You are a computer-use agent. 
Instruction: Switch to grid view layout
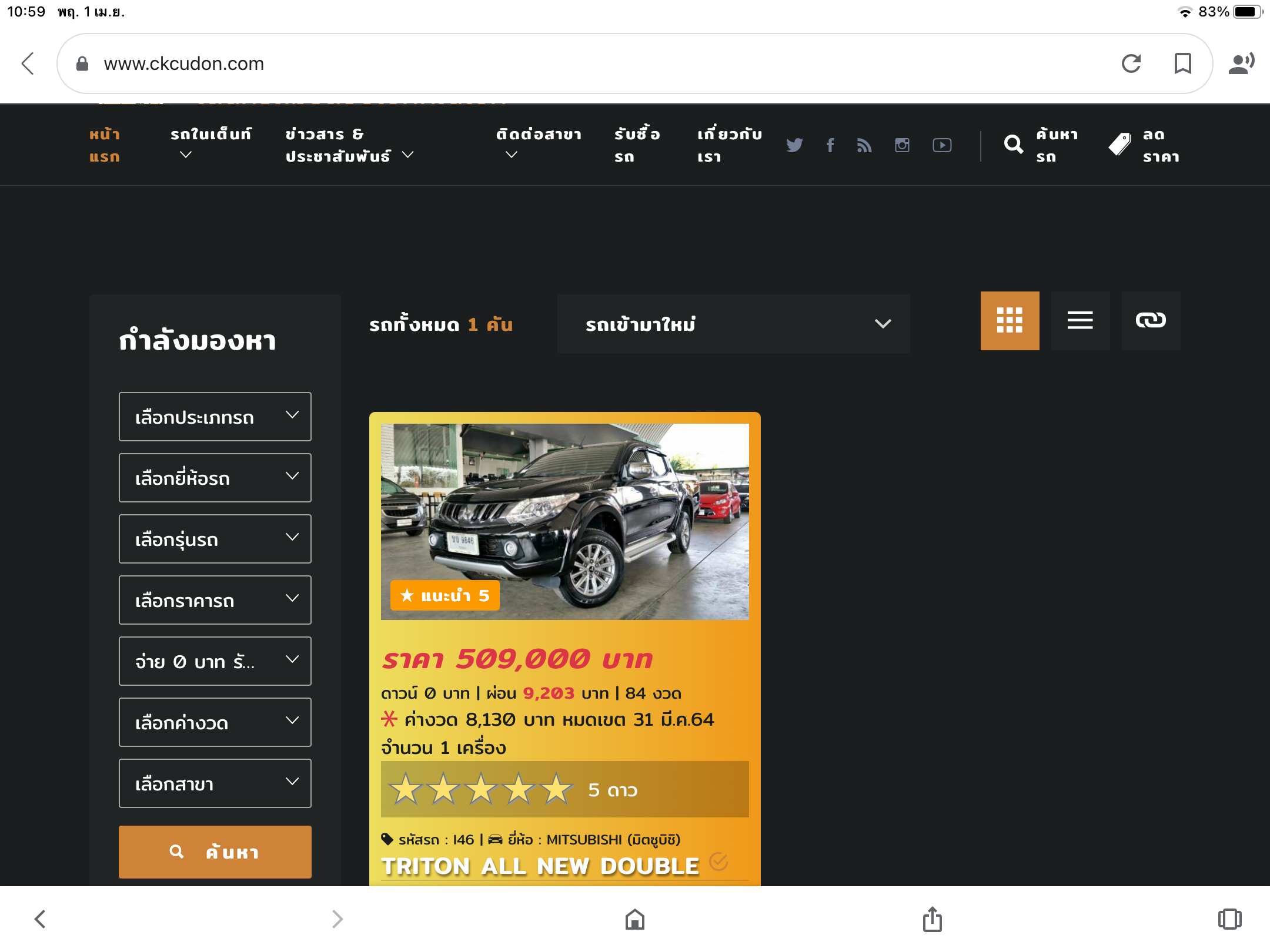1010,321
